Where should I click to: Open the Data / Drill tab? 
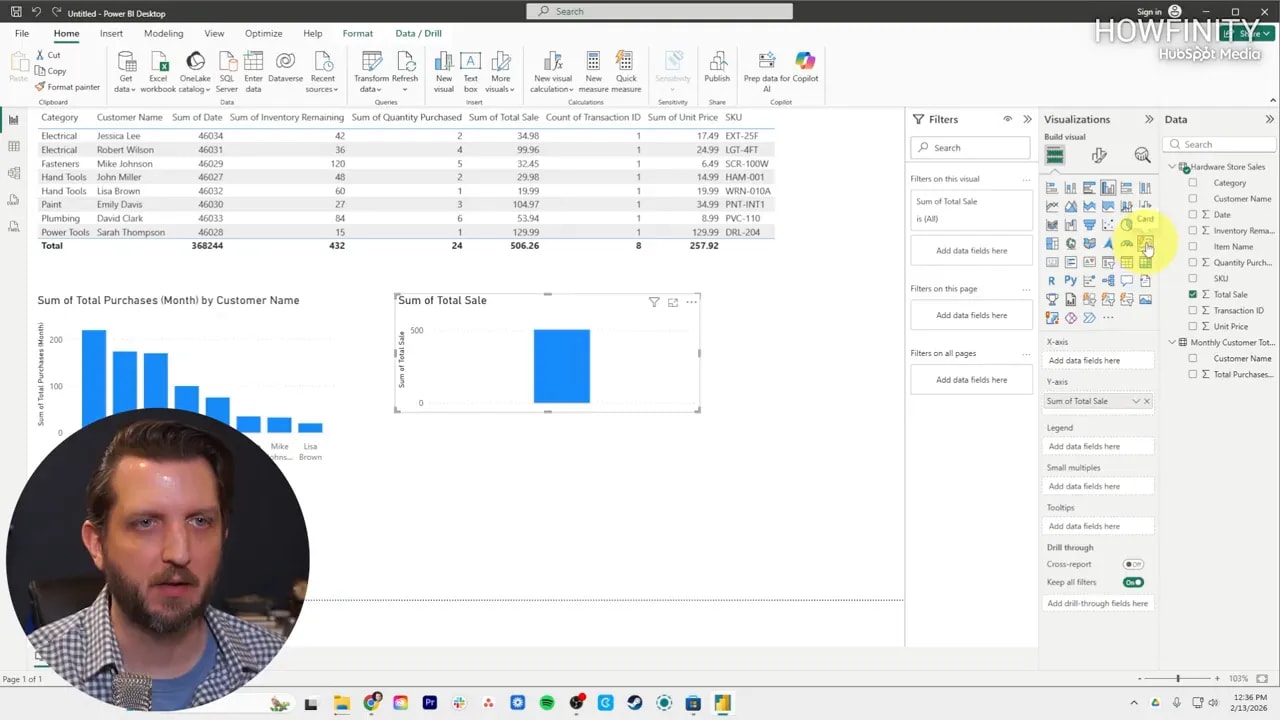click(x=418, y=33)
